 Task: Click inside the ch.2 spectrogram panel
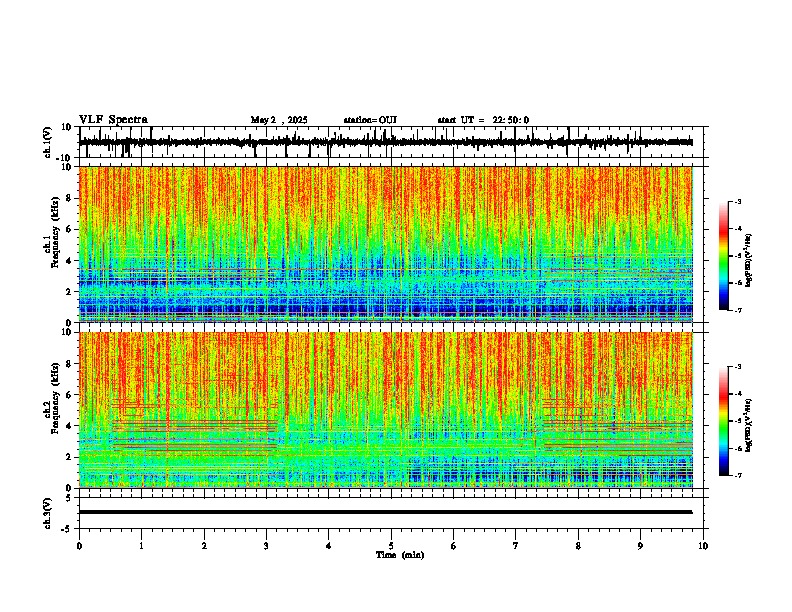[385, 410]
